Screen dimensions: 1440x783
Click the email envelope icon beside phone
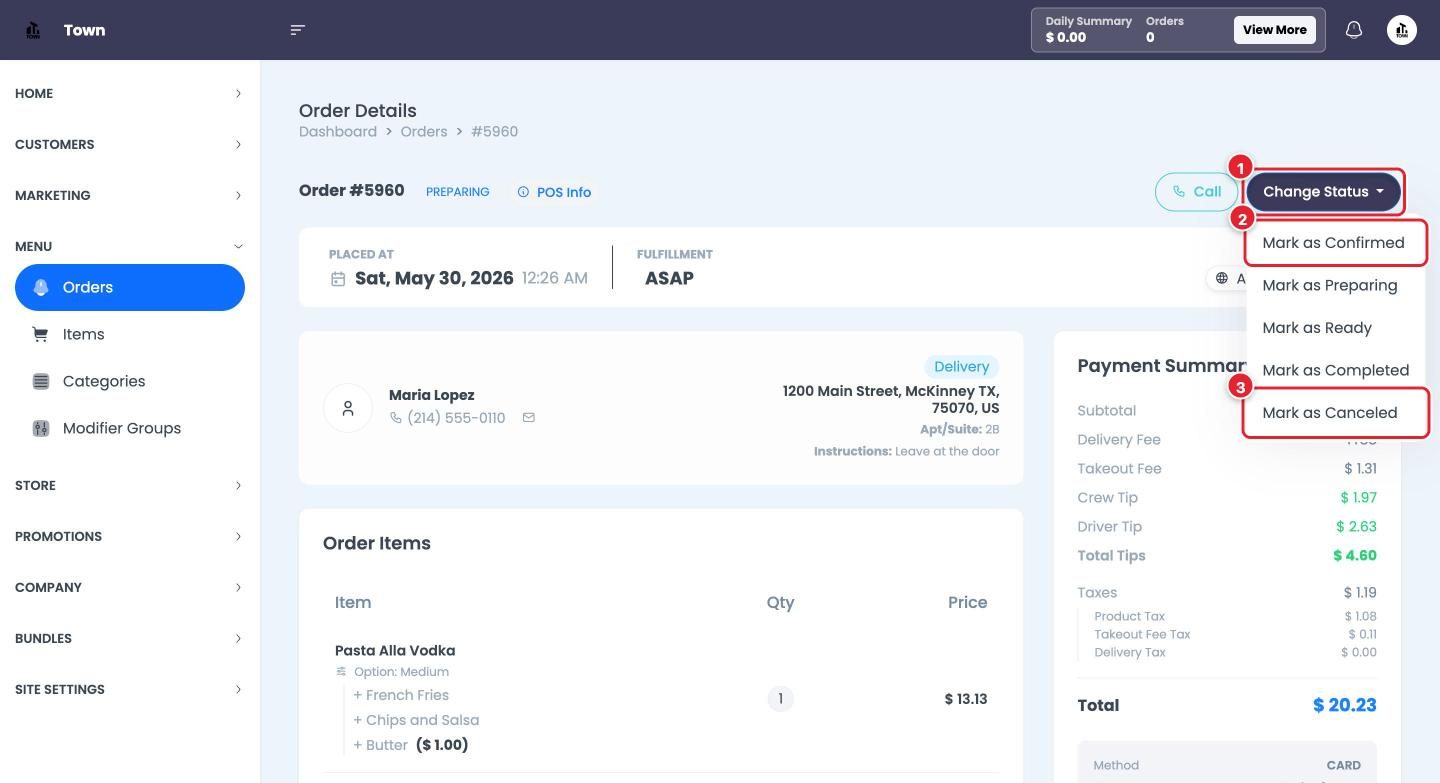[x=529, y=418]
